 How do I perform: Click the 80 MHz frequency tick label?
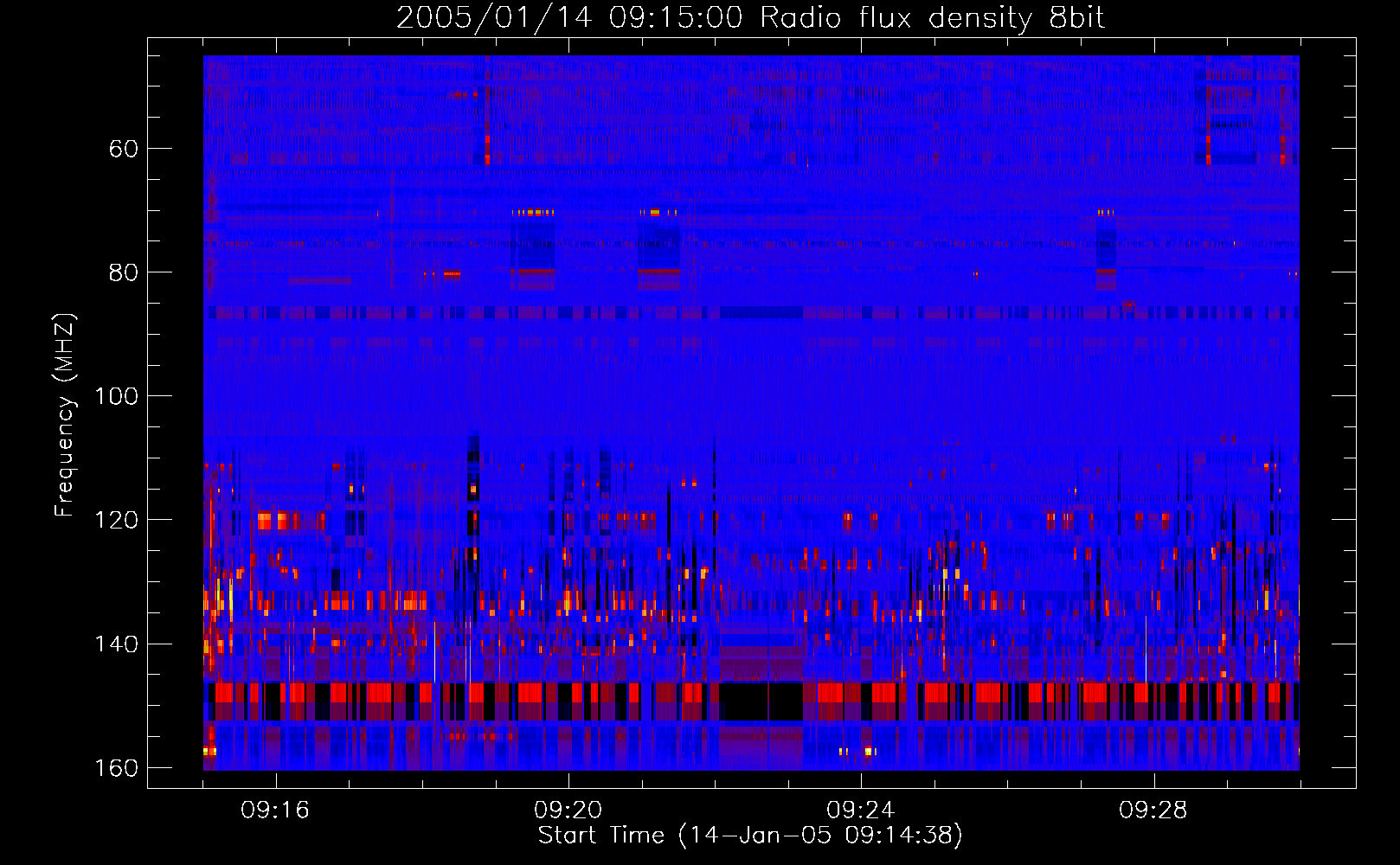[123, 272]
